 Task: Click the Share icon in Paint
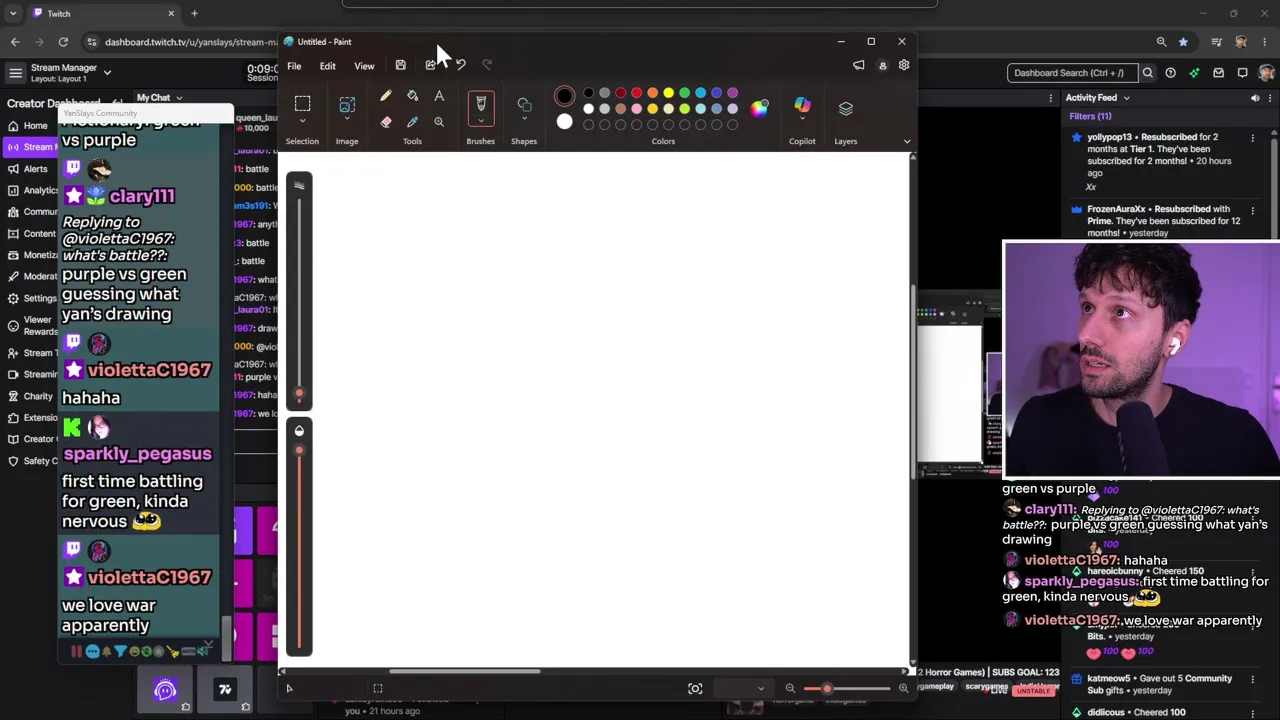click(431, 66)
